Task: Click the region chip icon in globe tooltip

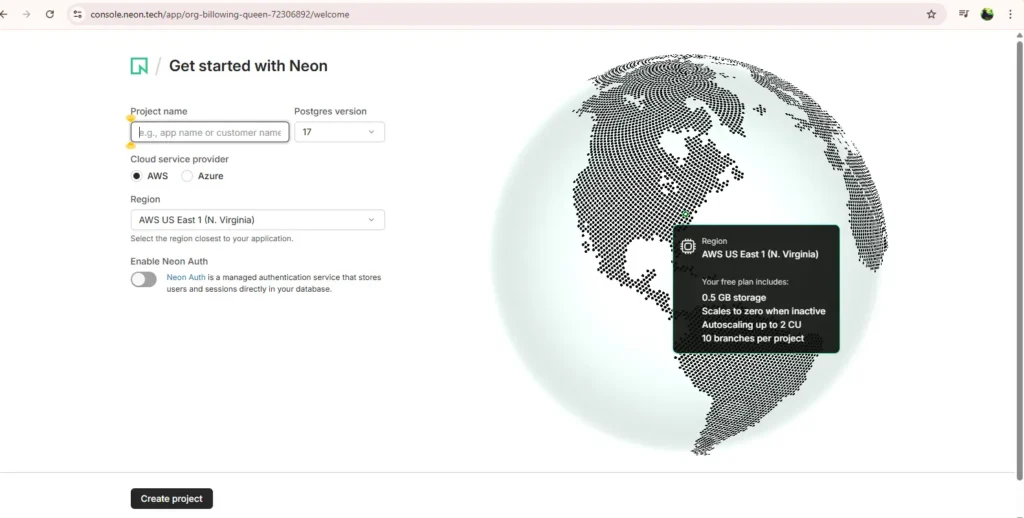Action: (x=688, y=247)
